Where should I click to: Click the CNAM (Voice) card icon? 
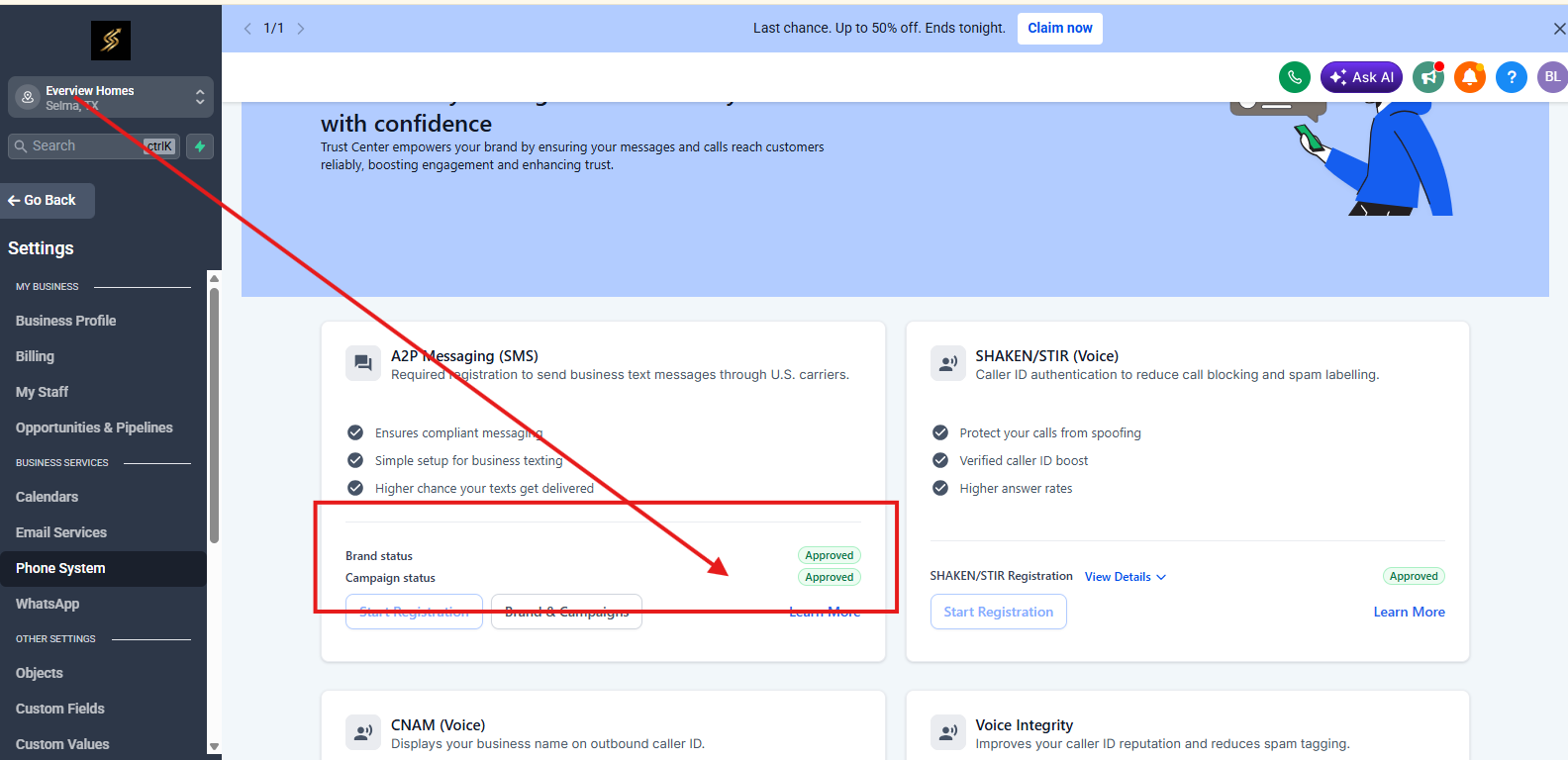[363, 732]
